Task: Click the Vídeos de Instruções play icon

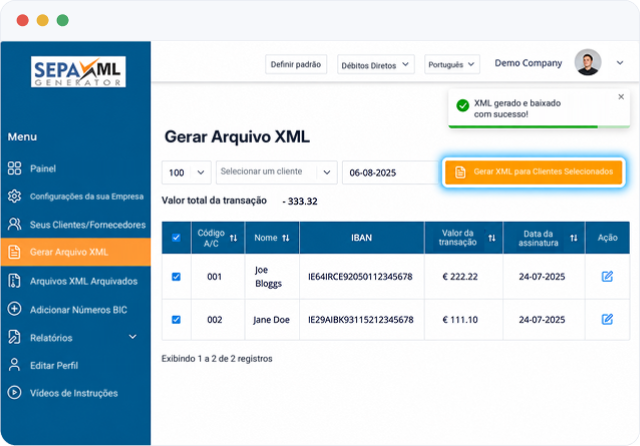Action: click(14, 393)
